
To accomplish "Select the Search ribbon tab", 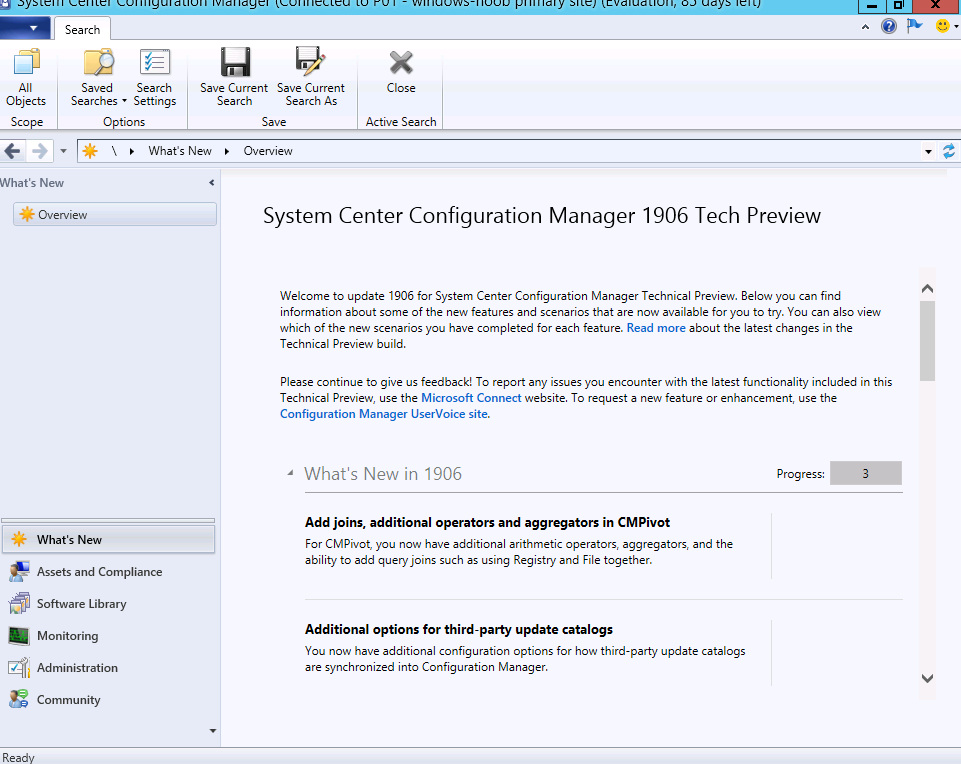I will pos(82,29).
